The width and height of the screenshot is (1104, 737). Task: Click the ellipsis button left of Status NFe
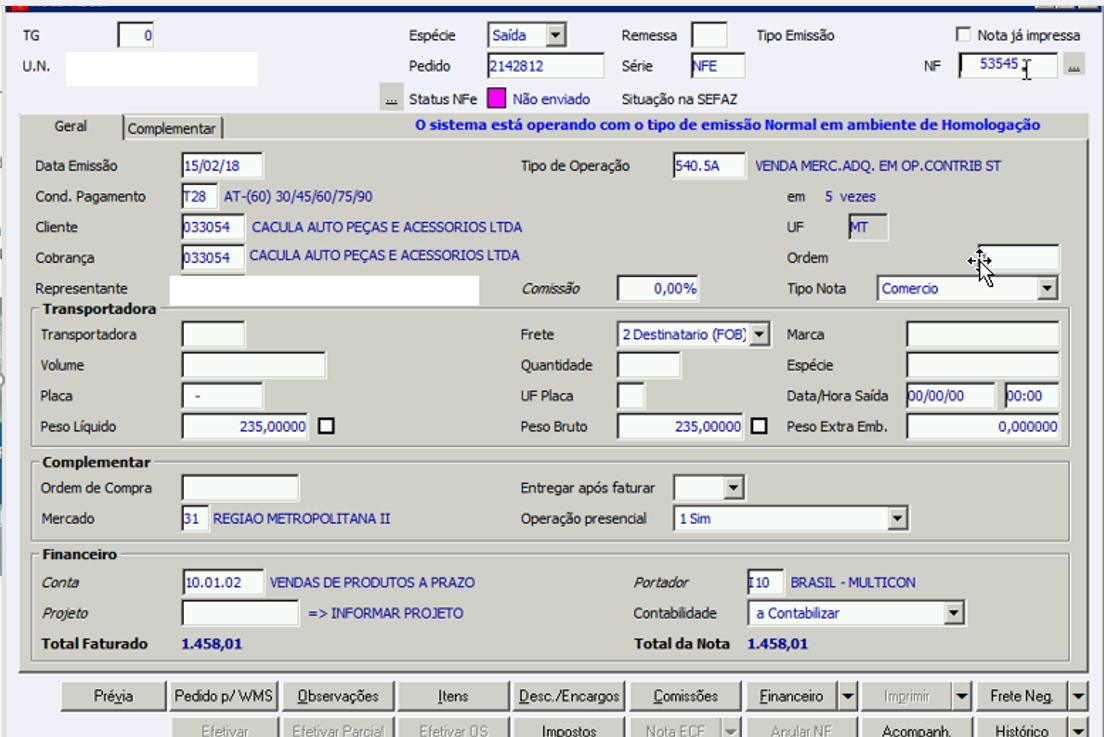click(x=391, y=97)
